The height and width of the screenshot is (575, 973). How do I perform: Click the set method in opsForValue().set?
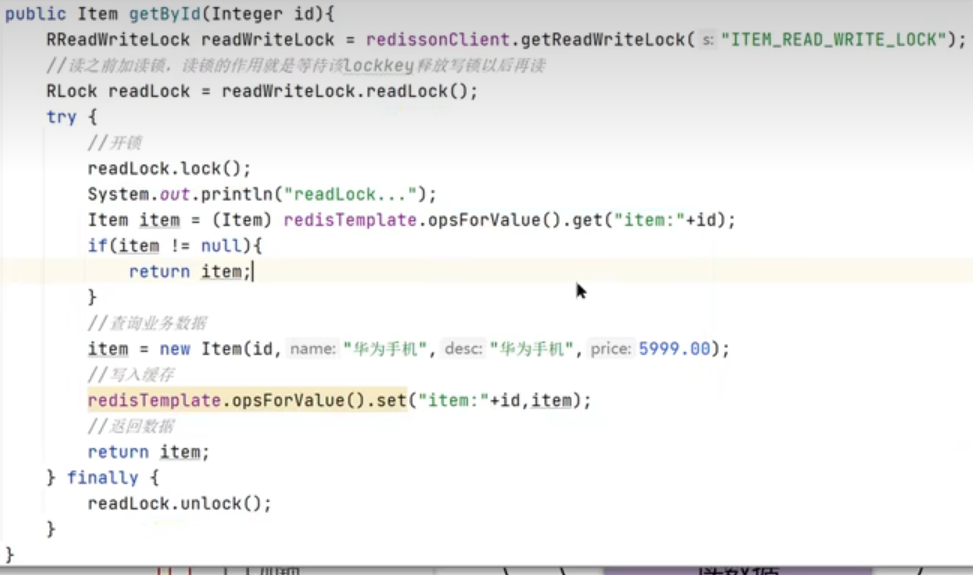tap(385, 400)
